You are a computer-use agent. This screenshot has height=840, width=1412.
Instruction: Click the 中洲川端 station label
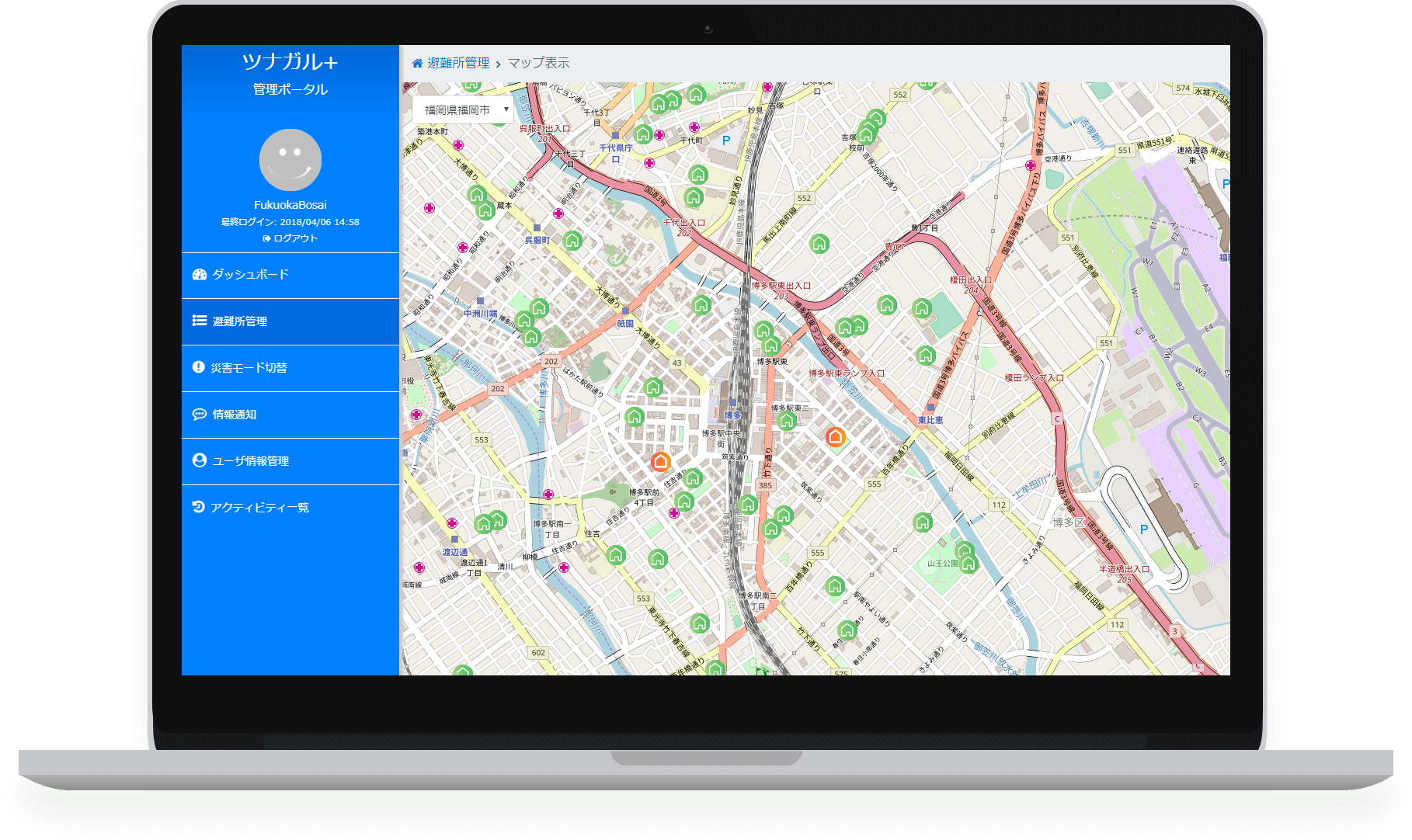(480, 314)
